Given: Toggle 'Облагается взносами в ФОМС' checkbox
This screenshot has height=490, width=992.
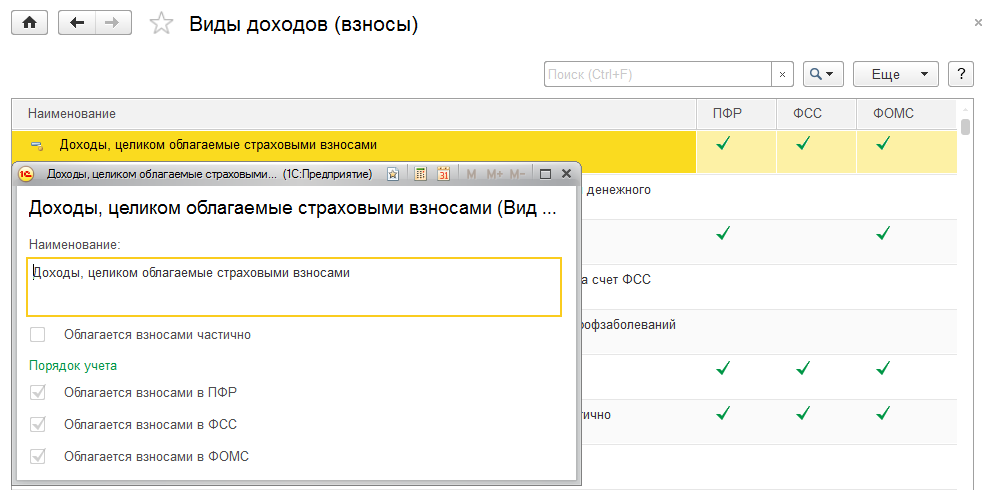Looking at the screenshot, I should tap(38, 456).
